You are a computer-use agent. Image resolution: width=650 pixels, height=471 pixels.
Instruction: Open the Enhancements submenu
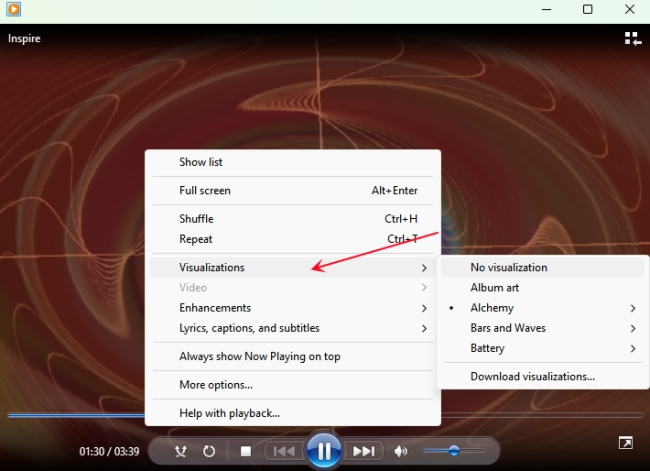(293, 308)
